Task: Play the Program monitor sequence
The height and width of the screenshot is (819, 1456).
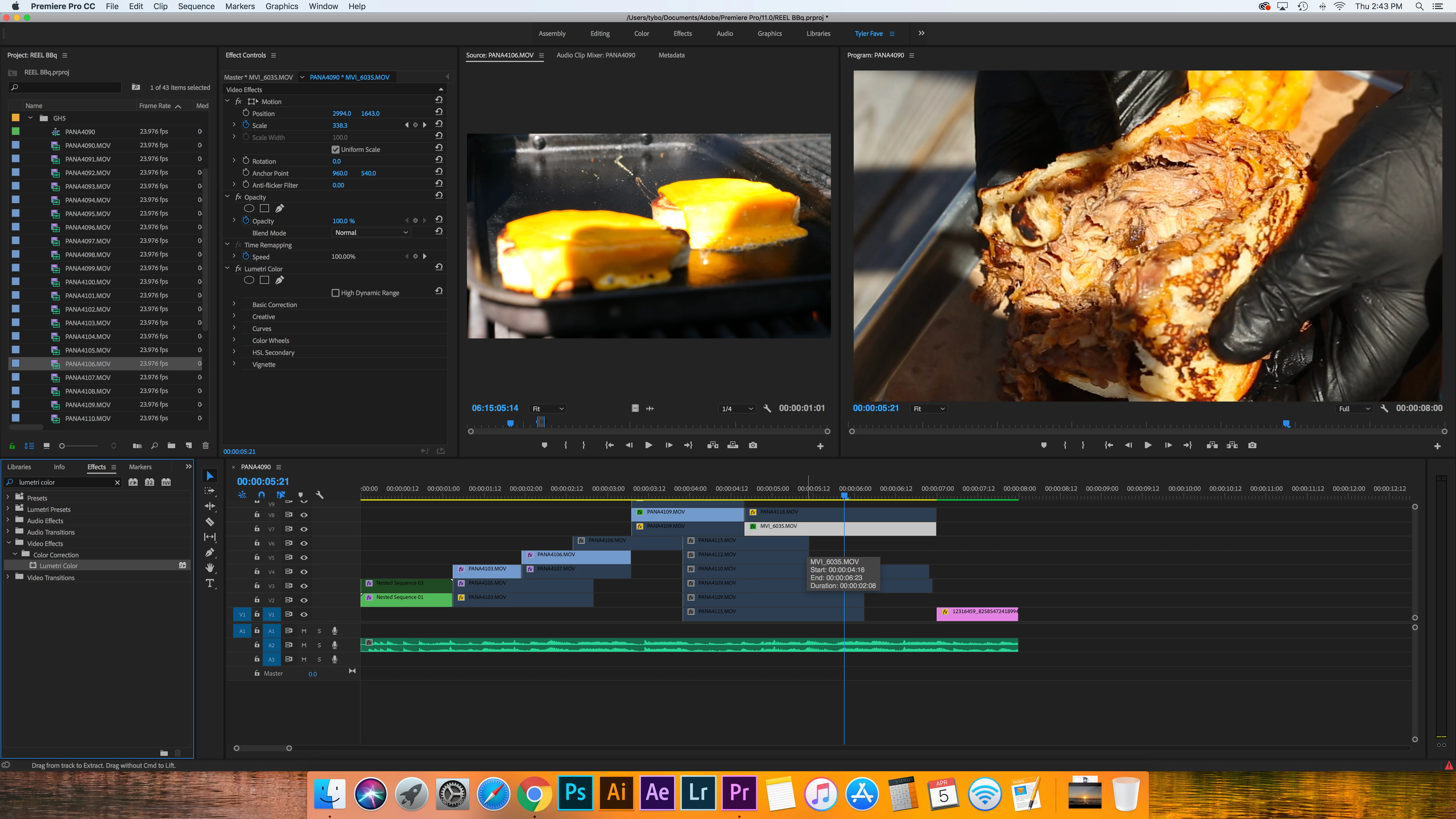Action: [1147, 445]
